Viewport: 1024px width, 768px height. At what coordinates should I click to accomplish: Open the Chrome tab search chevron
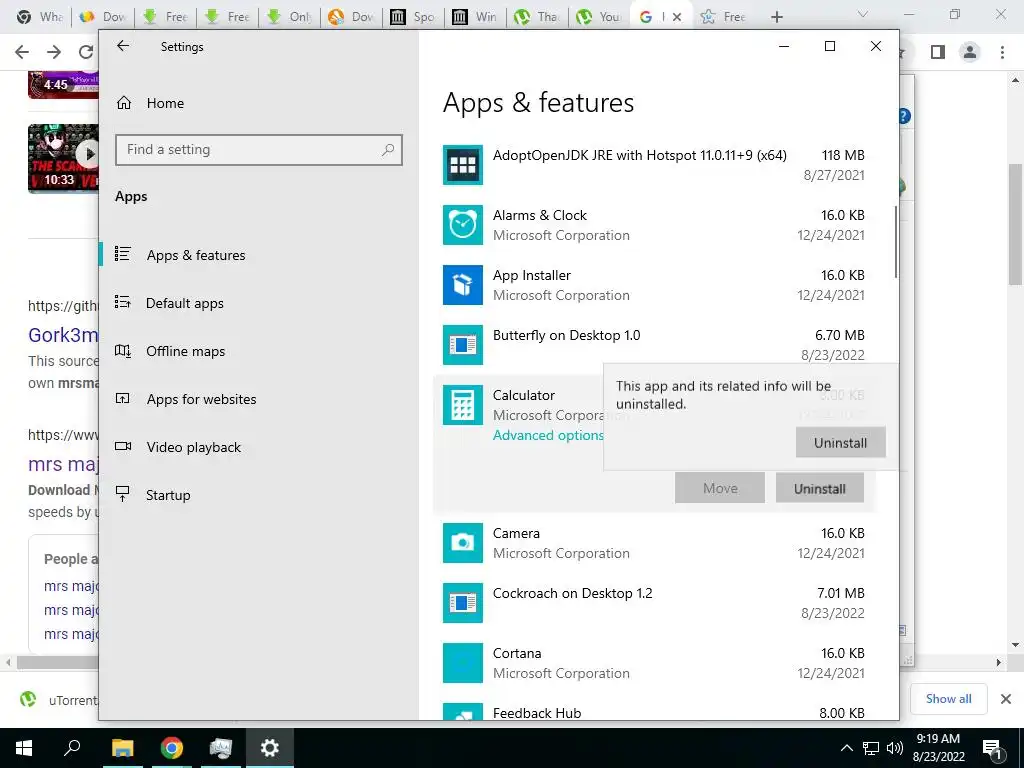pyautogui.click(x=863, y=14)
